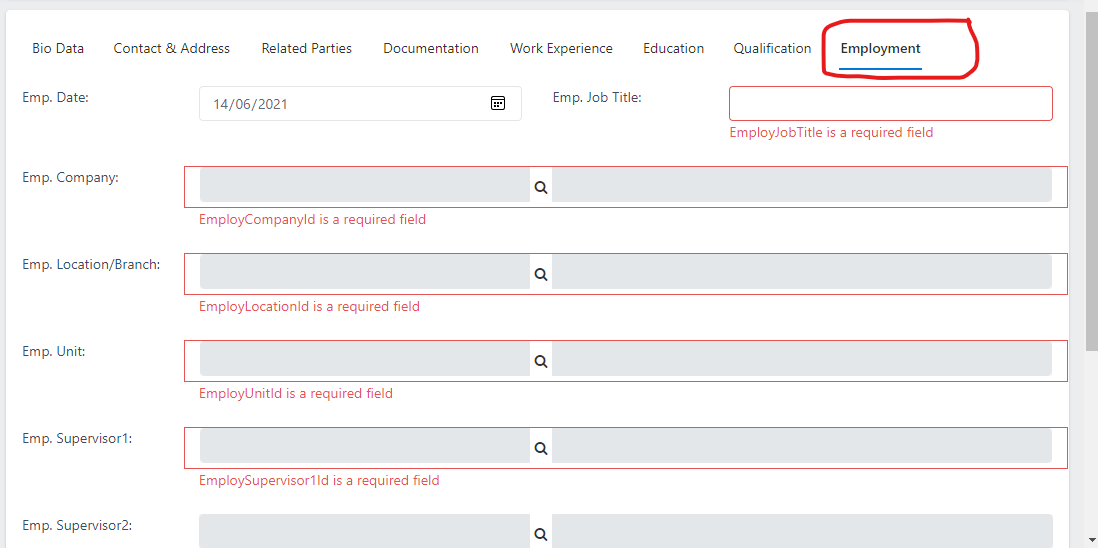This screenshot has width=1098, height=548.
Task: Click the scrollbar down arrow
Action: coord(1091,540)
